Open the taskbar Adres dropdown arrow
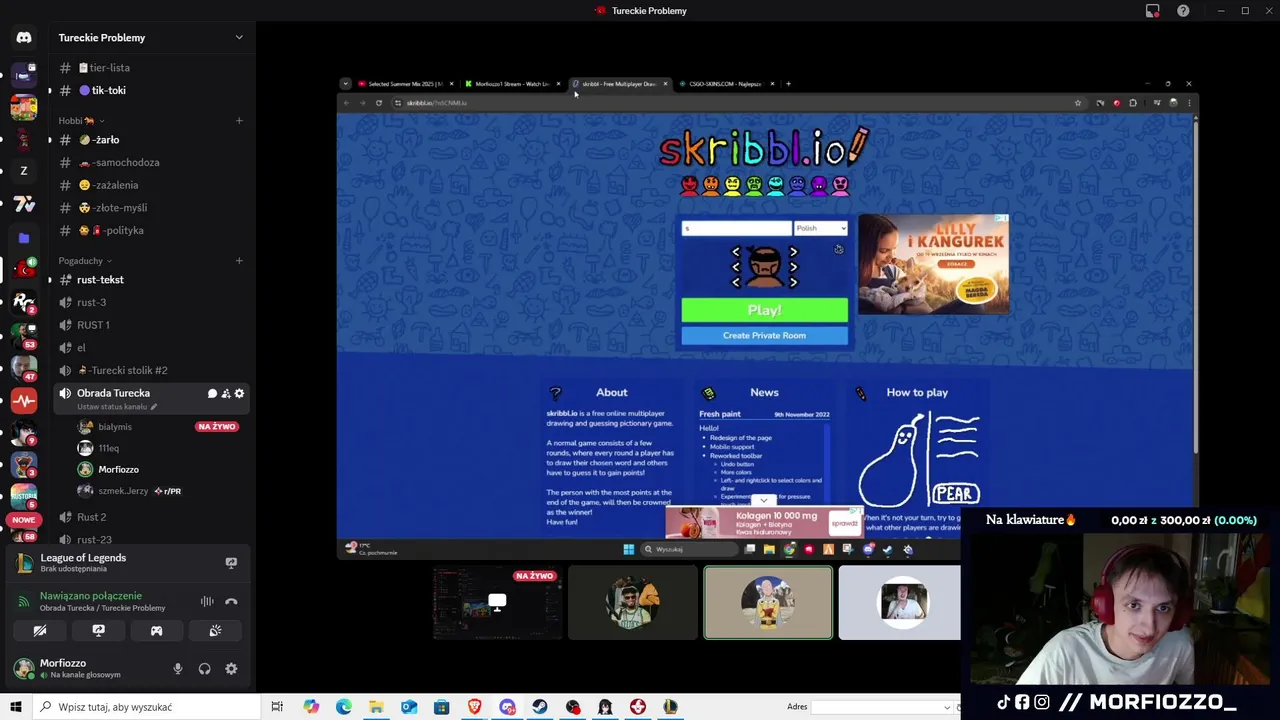The image size is (1280, 720). [947, 707]
